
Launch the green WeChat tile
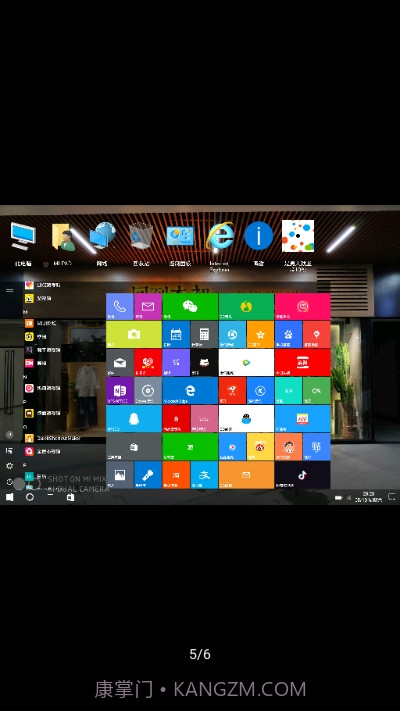[x=190, y=307]
